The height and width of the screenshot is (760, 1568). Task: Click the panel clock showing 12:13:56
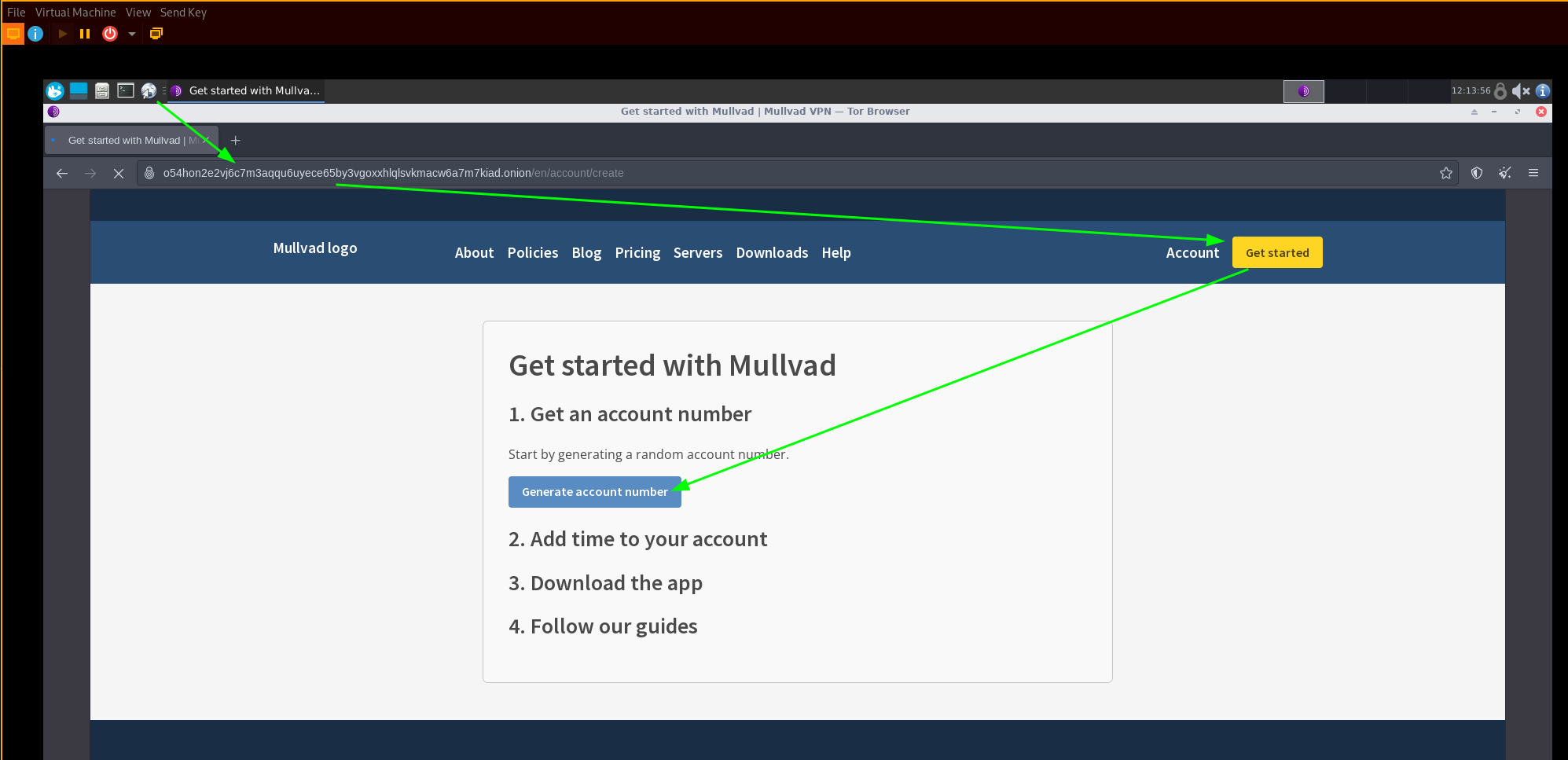point(1471,90)
